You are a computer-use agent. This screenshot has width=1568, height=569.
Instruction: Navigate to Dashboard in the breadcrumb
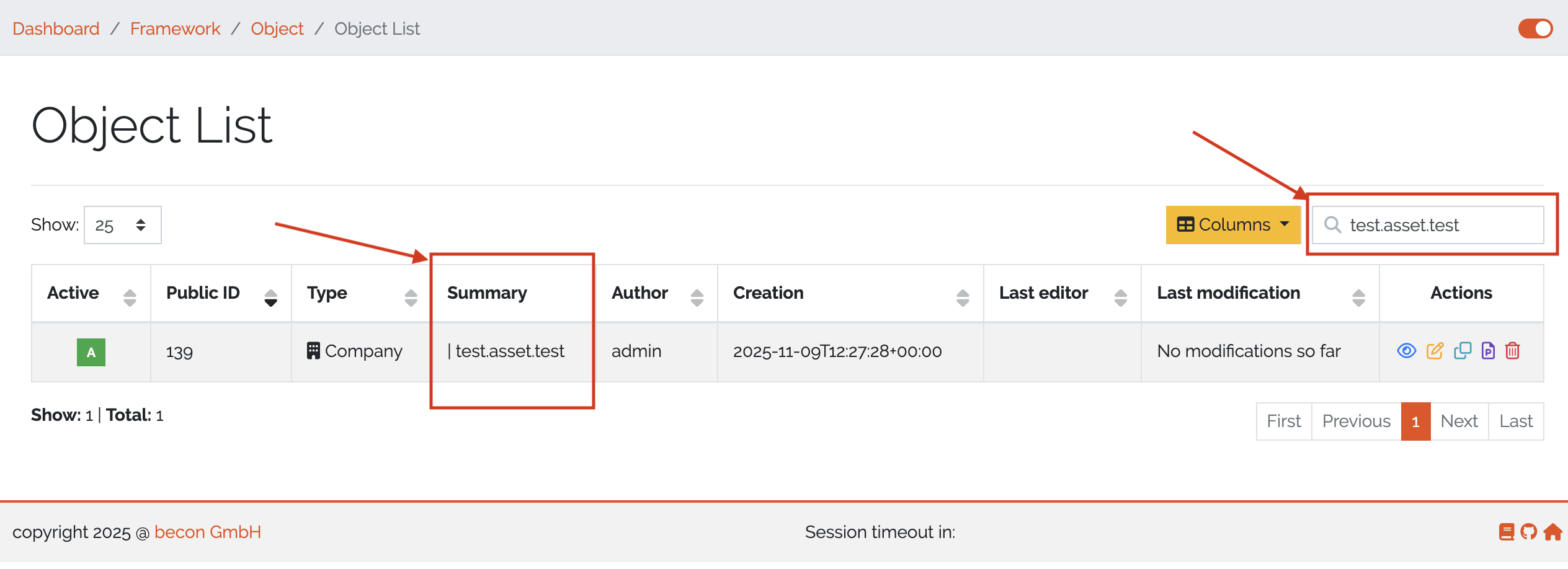click(x=56, y=29)
